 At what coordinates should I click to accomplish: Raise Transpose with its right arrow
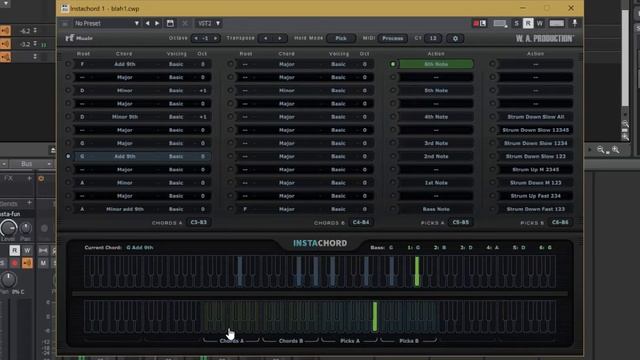tap(280, 38)
